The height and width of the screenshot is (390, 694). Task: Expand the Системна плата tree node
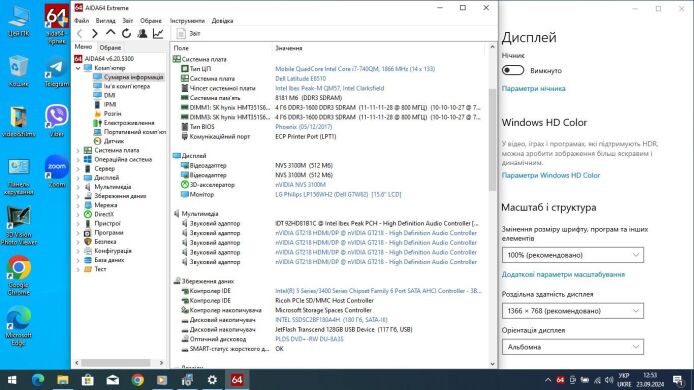[78, 151]
